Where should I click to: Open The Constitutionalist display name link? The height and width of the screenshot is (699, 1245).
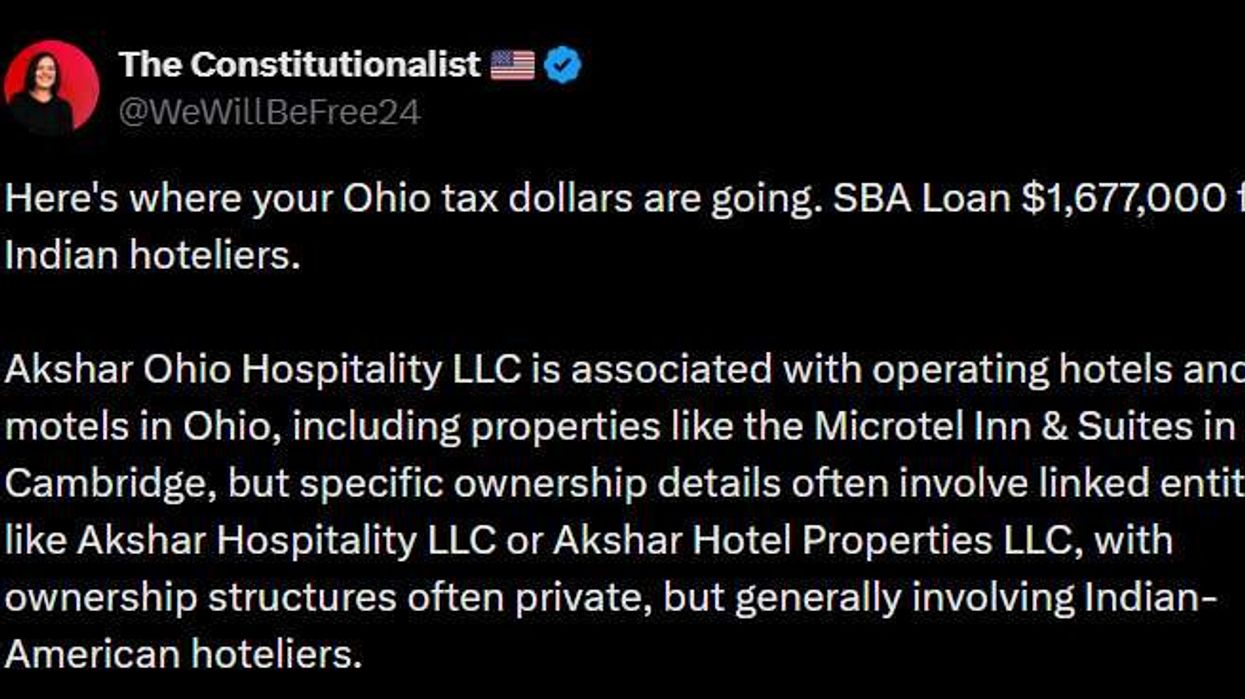coord(299,65)
